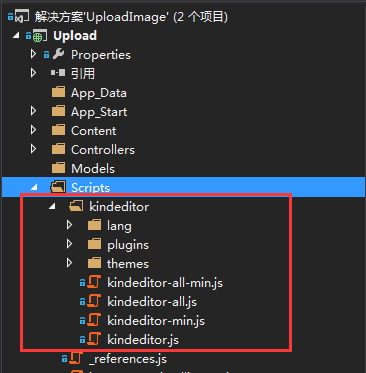The image size is (366, 373).
Task: Click the references (引用) icon
Action: click(58, 73)
